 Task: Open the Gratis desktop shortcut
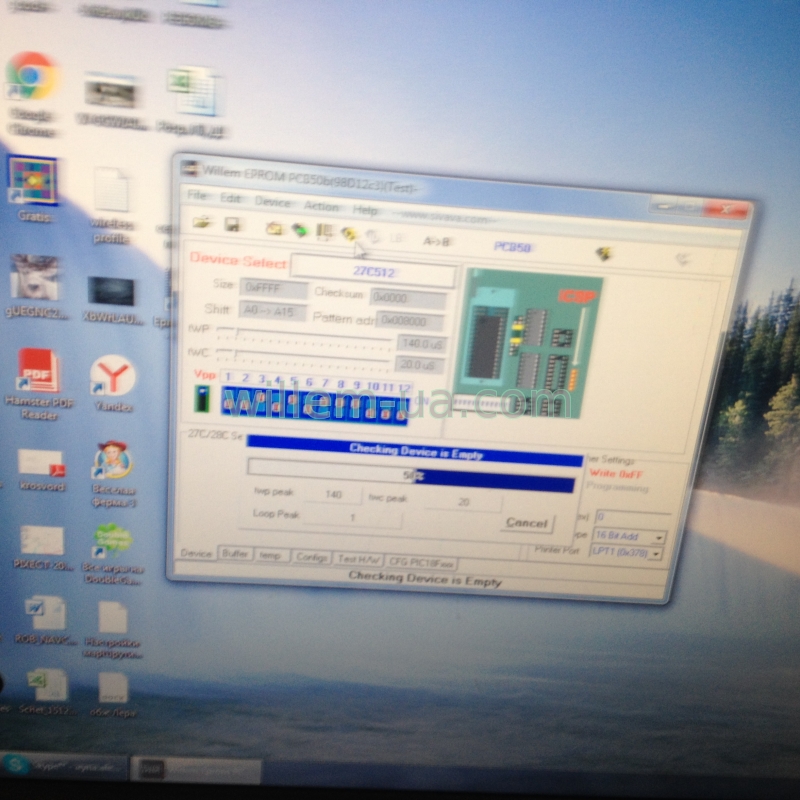[33, 189]
